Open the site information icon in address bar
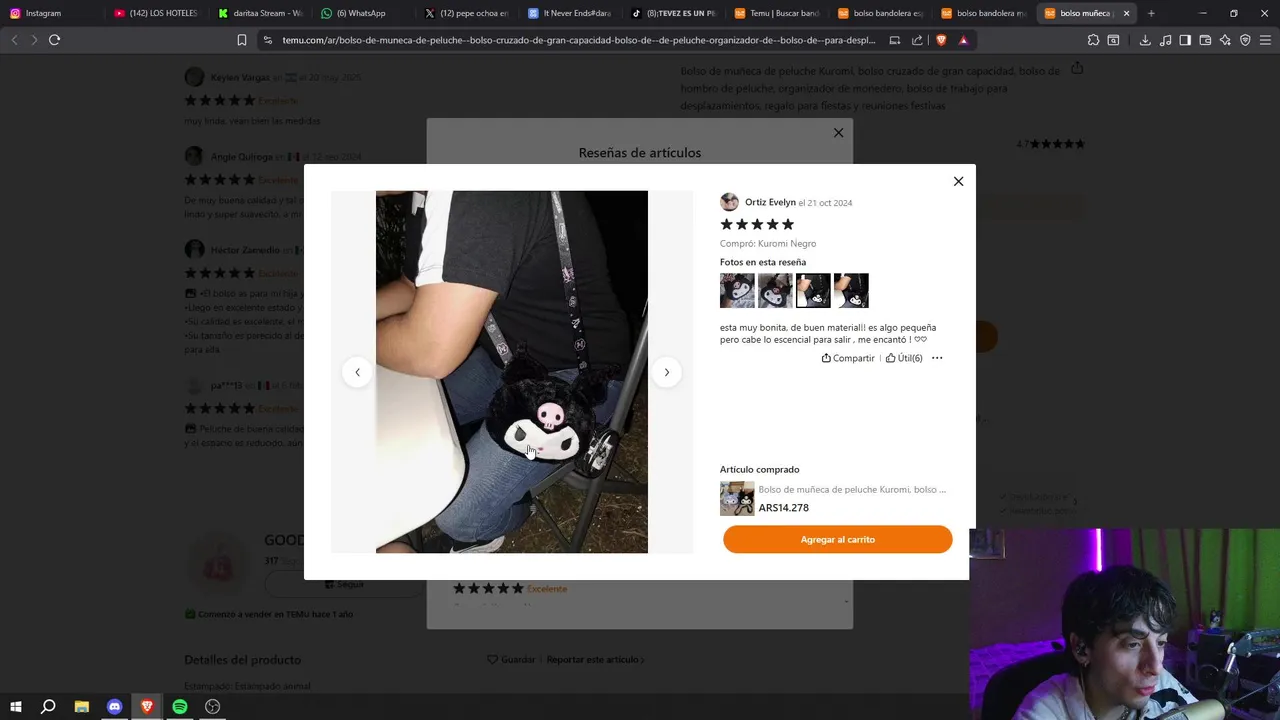The height and width of the screenshot is (720, 1280). click(x=267, y=40)
